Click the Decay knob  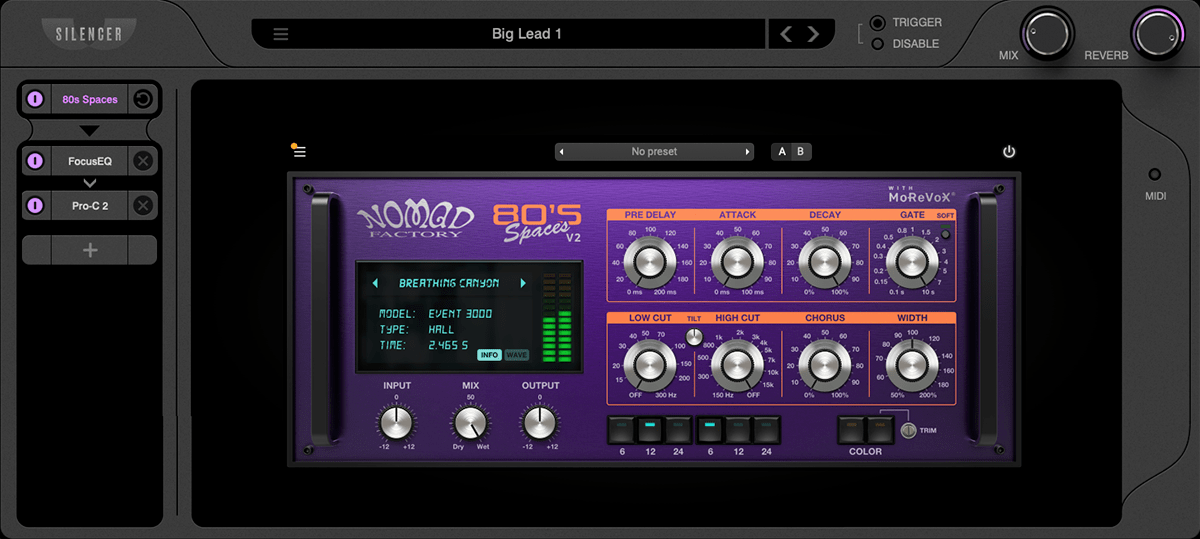point(825,262)
